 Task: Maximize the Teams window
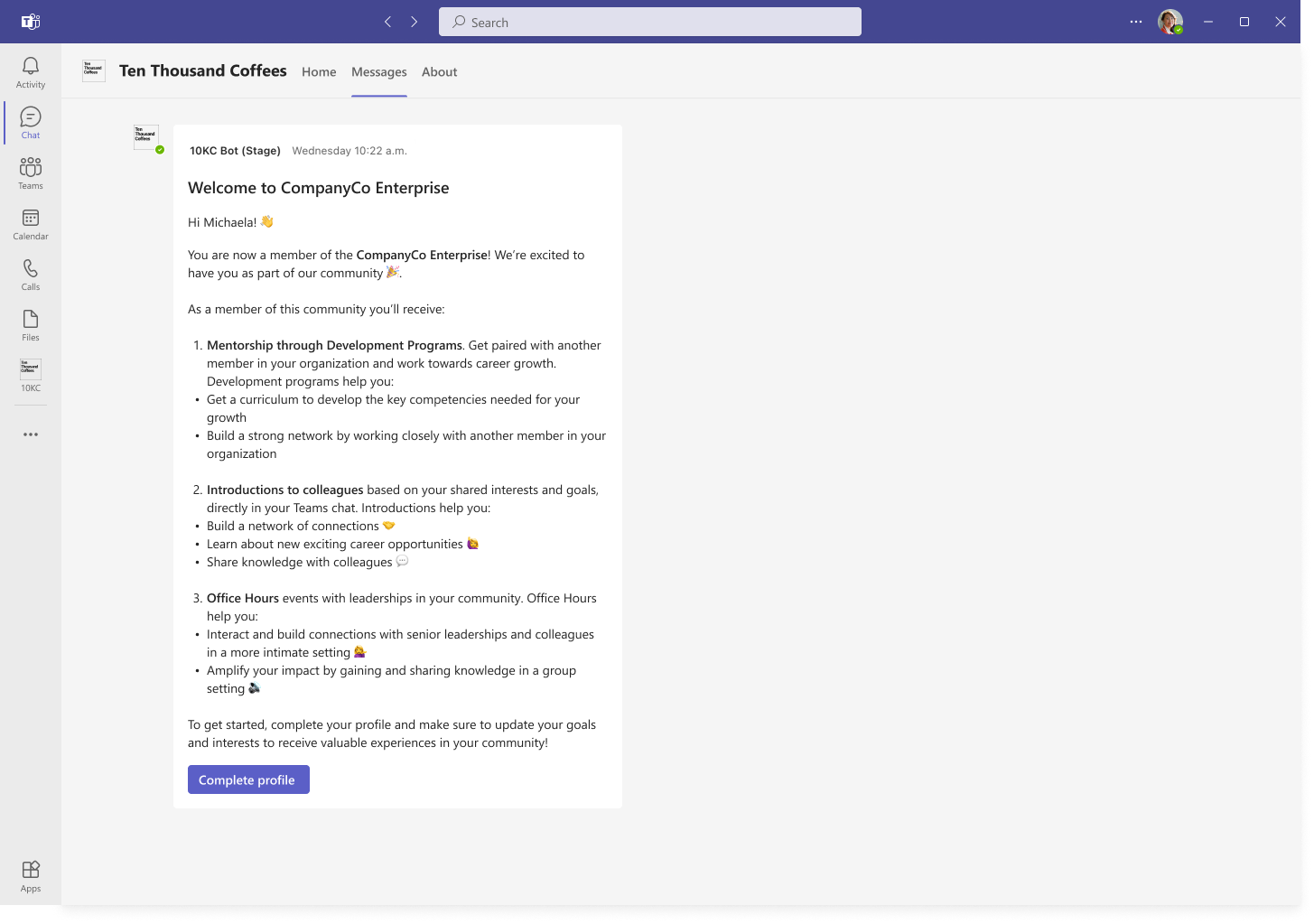point(1244,22)
